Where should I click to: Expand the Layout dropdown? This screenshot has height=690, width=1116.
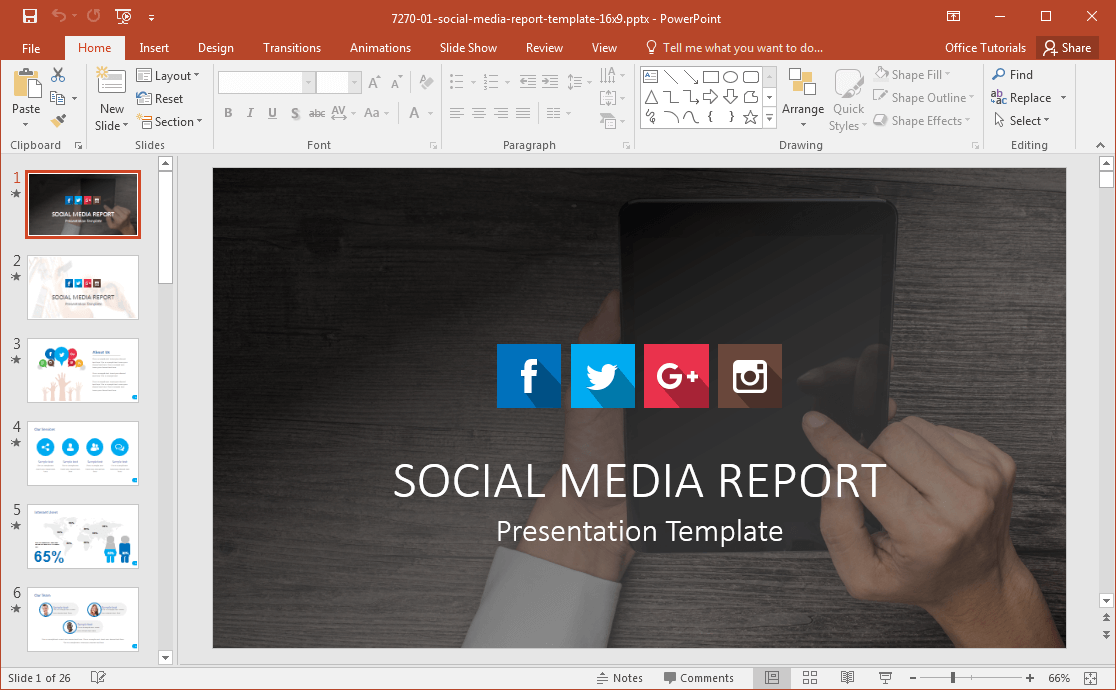coord(168,76)
